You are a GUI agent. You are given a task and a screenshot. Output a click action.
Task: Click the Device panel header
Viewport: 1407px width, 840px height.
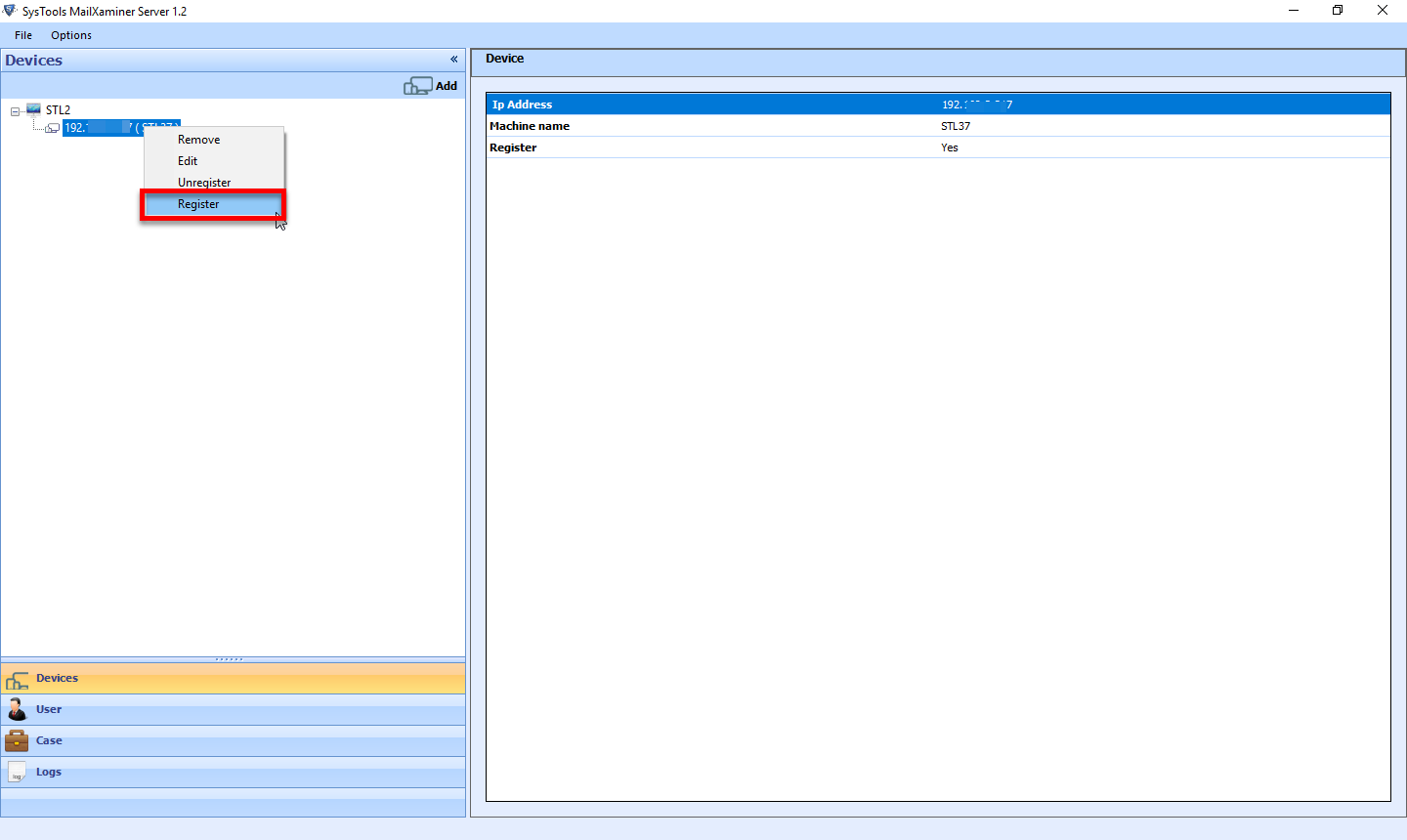(x=938, y=61)
